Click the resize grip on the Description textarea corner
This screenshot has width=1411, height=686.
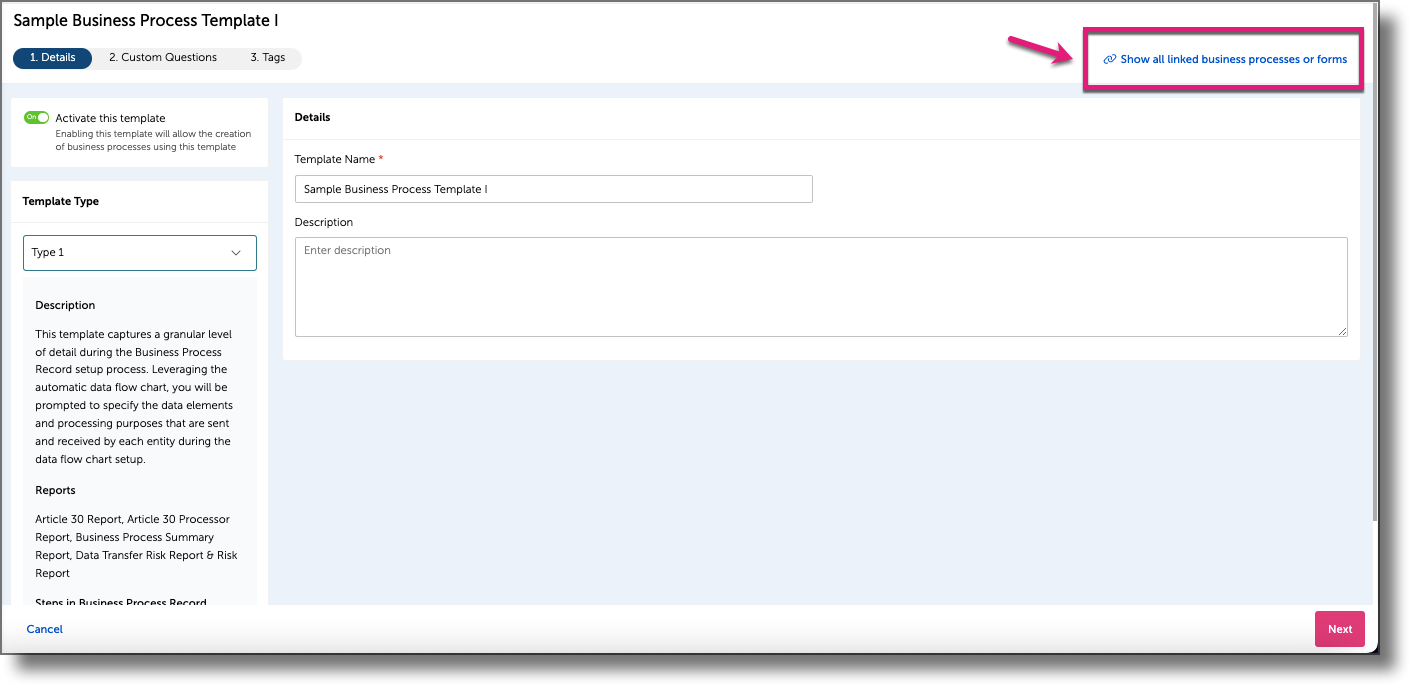(x=1343, y=330)
